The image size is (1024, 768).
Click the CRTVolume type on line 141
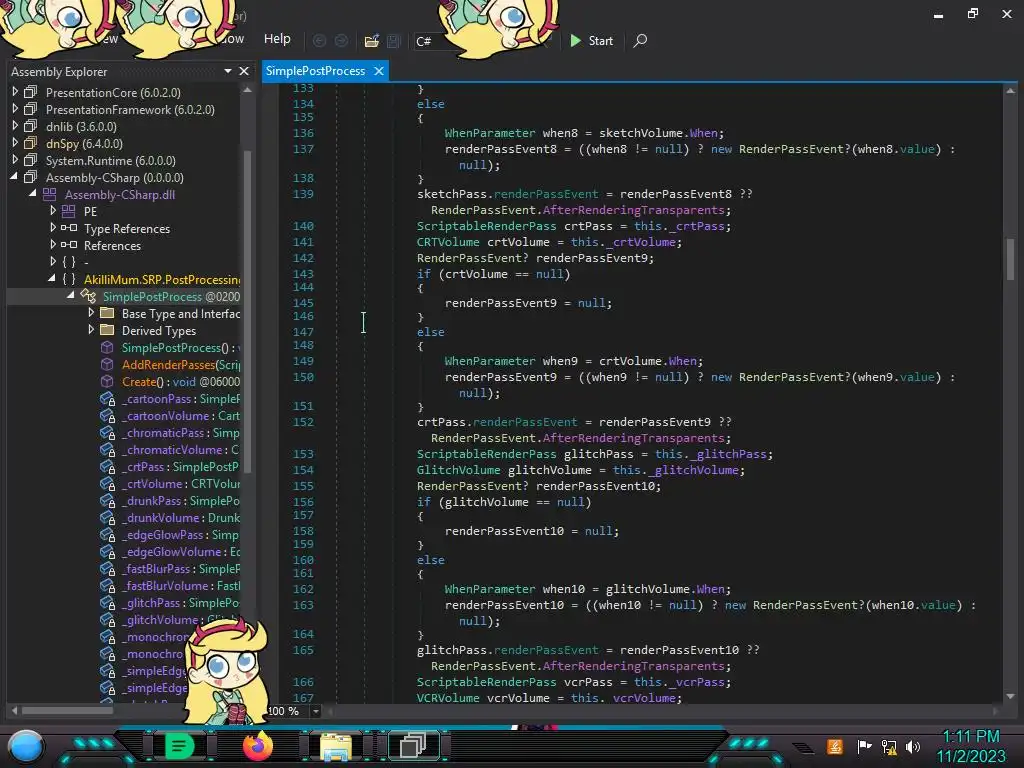[448, 242]
